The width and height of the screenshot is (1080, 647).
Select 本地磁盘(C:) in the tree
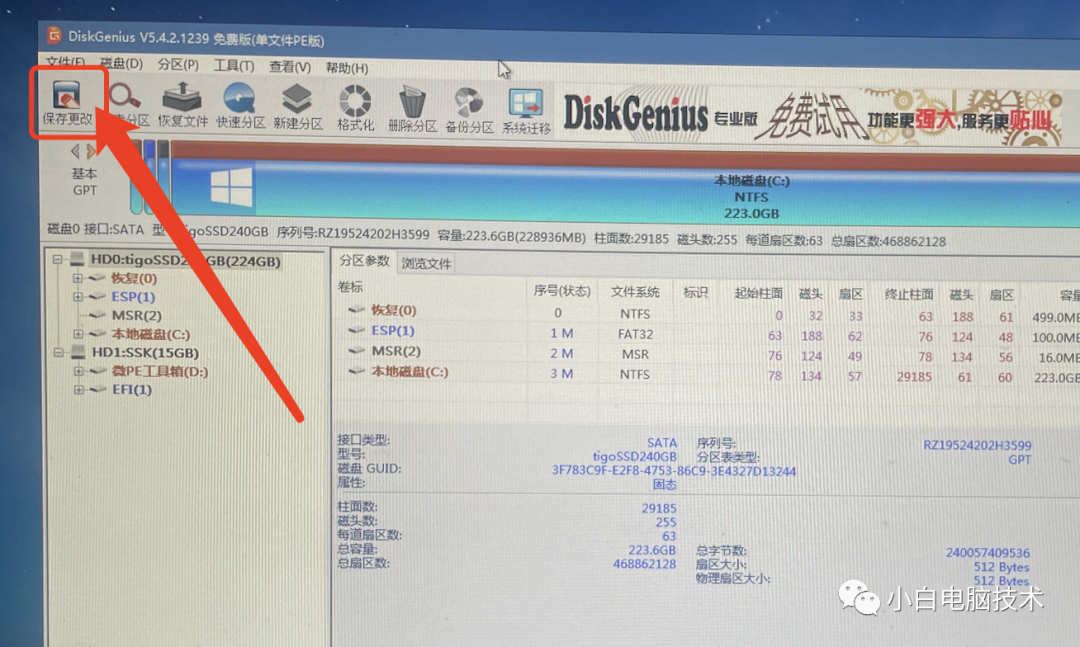pos(150,334)
